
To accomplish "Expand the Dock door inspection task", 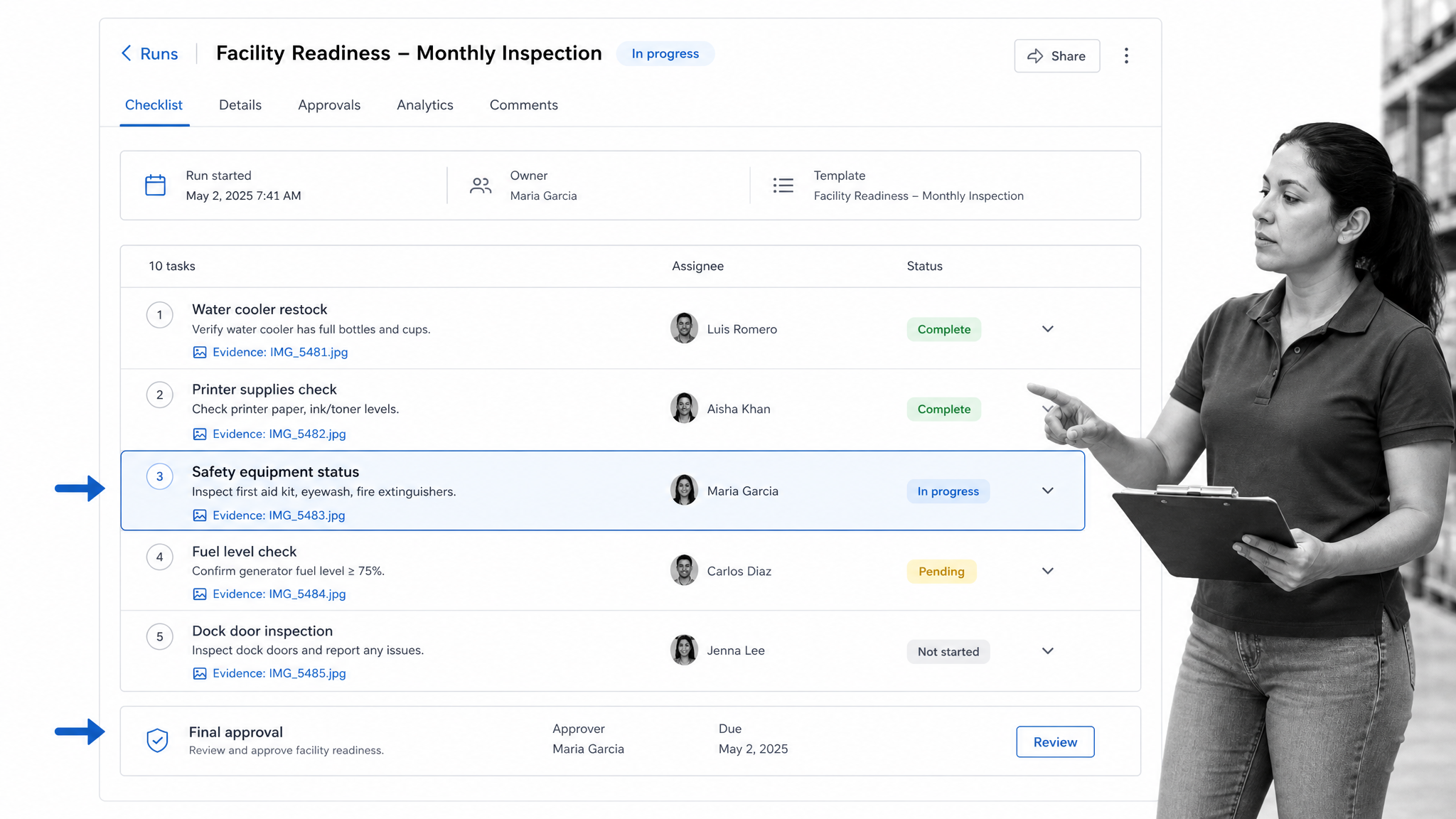I will pyautogui.click(x=1048, y=651).
